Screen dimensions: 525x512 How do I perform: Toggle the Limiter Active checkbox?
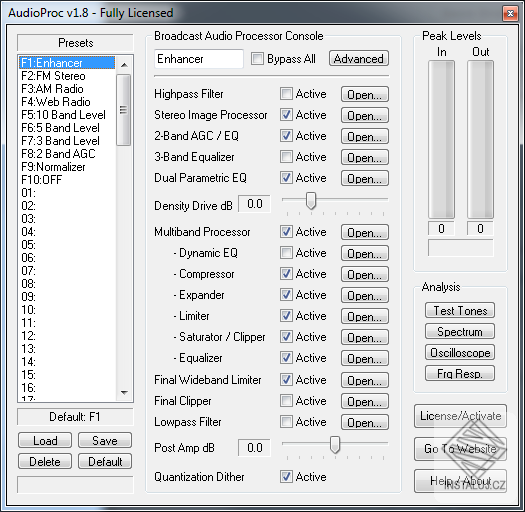point(286,316)
